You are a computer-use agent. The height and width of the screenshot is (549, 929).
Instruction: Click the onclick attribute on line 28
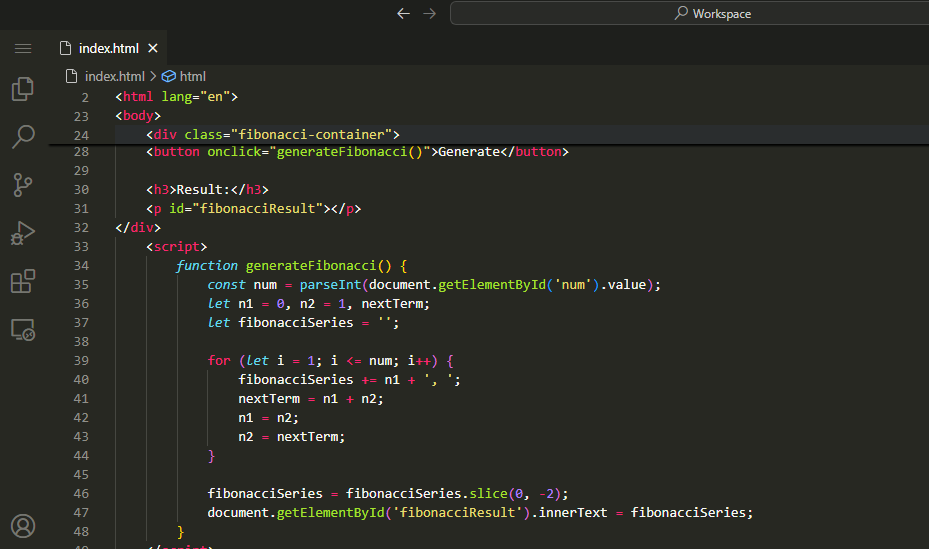(234, 152)
